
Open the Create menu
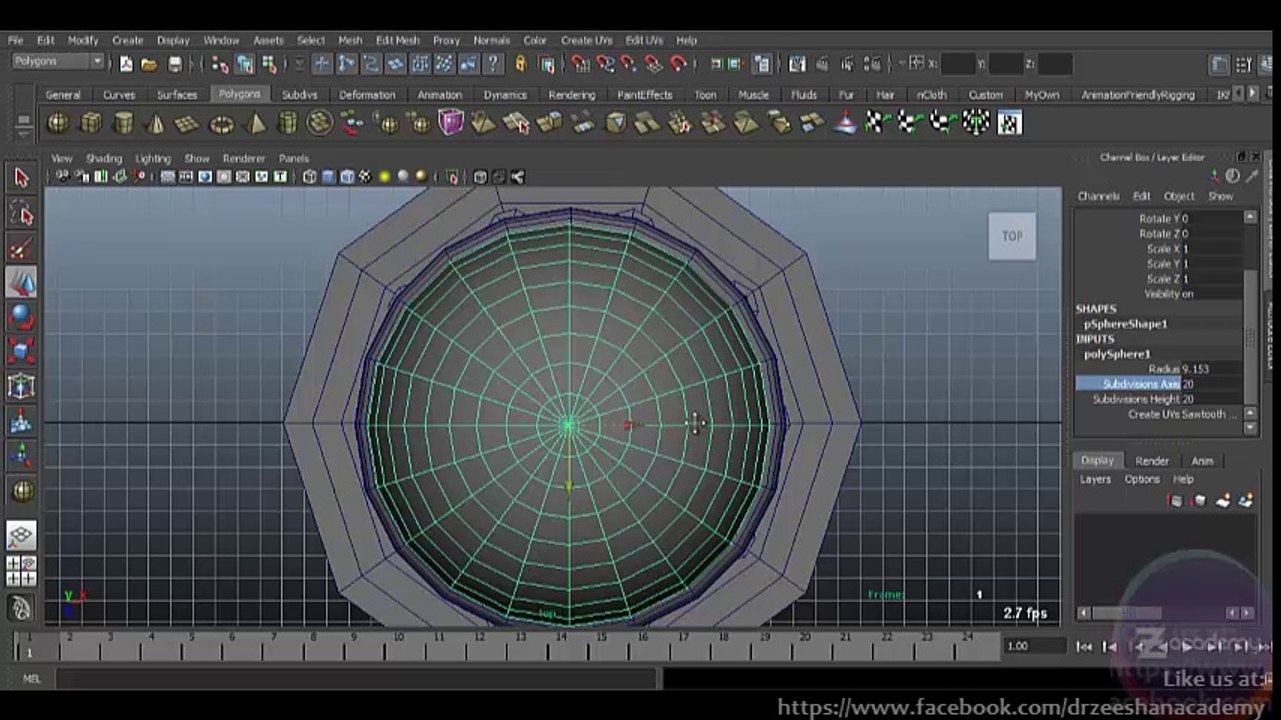(127, 40)
